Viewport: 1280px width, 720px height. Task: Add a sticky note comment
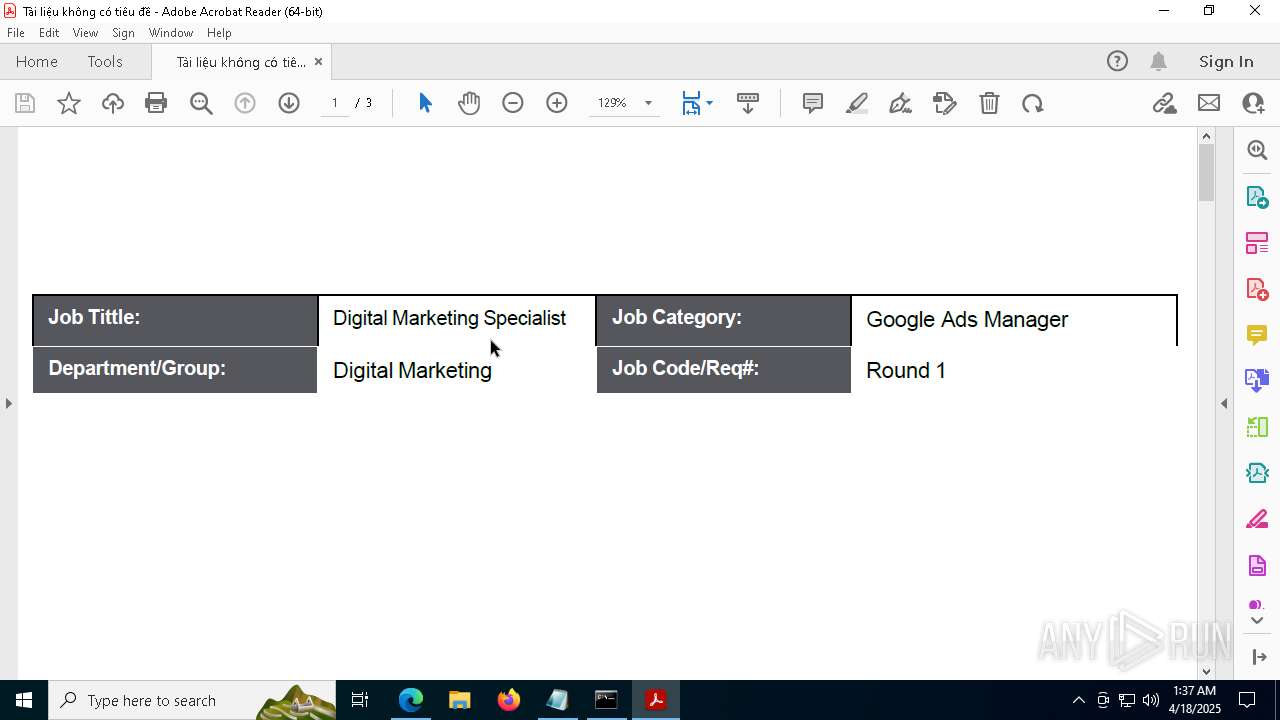(x=813, y=103)
